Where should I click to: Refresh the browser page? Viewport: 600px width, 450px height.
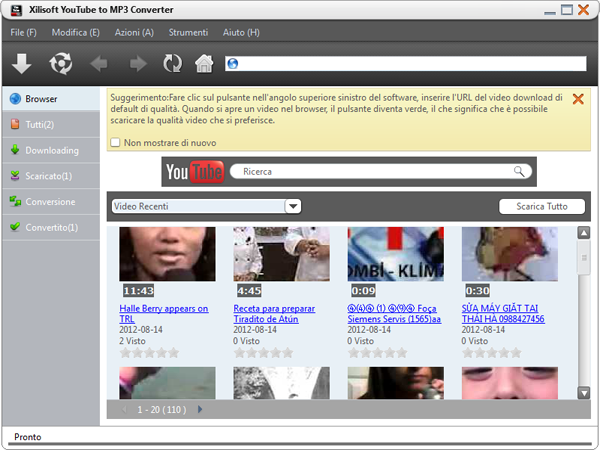tap(172, 64)
